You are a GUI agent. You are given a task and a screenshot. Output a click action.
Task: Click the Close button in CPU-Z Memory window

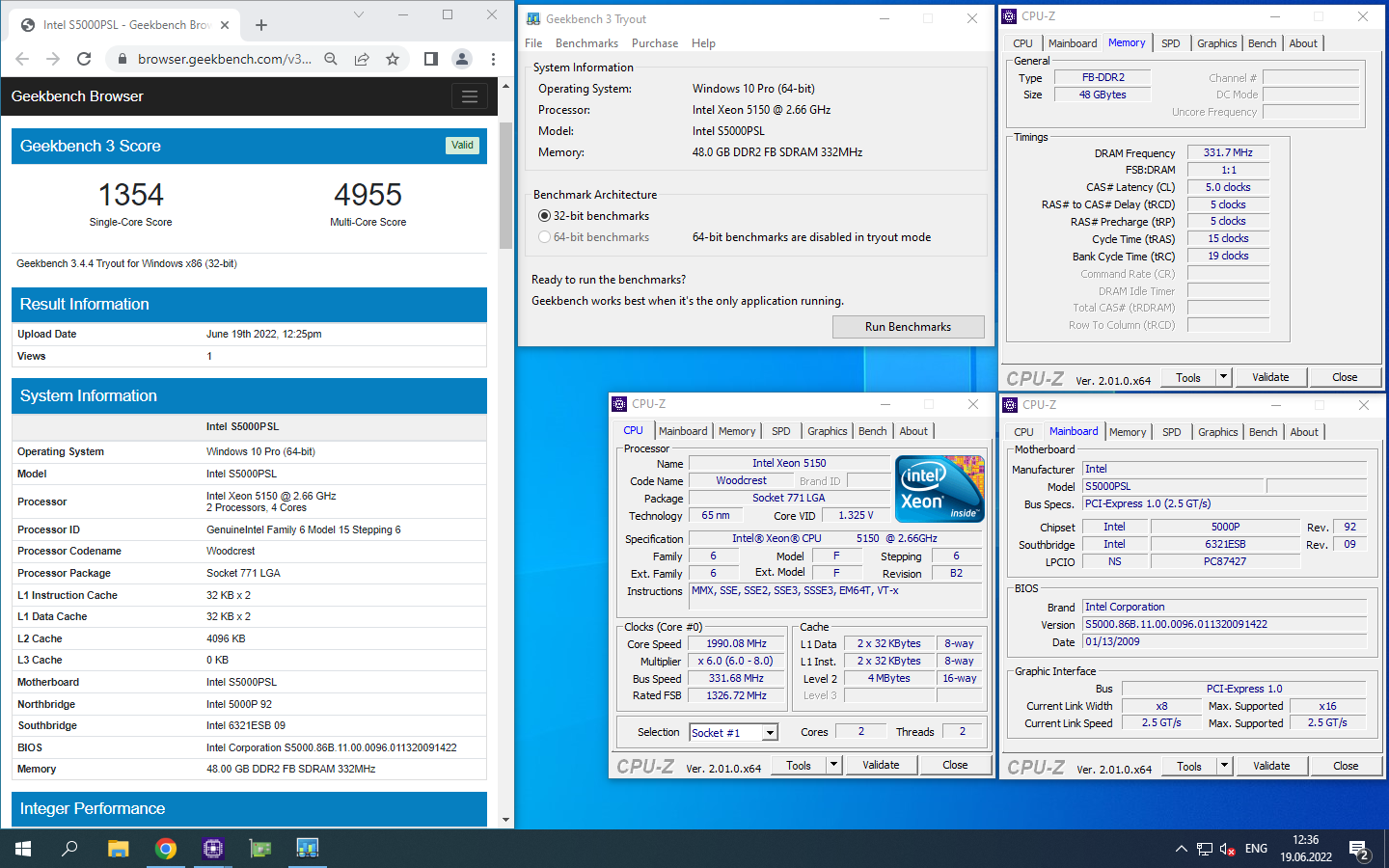point(1345,377)
